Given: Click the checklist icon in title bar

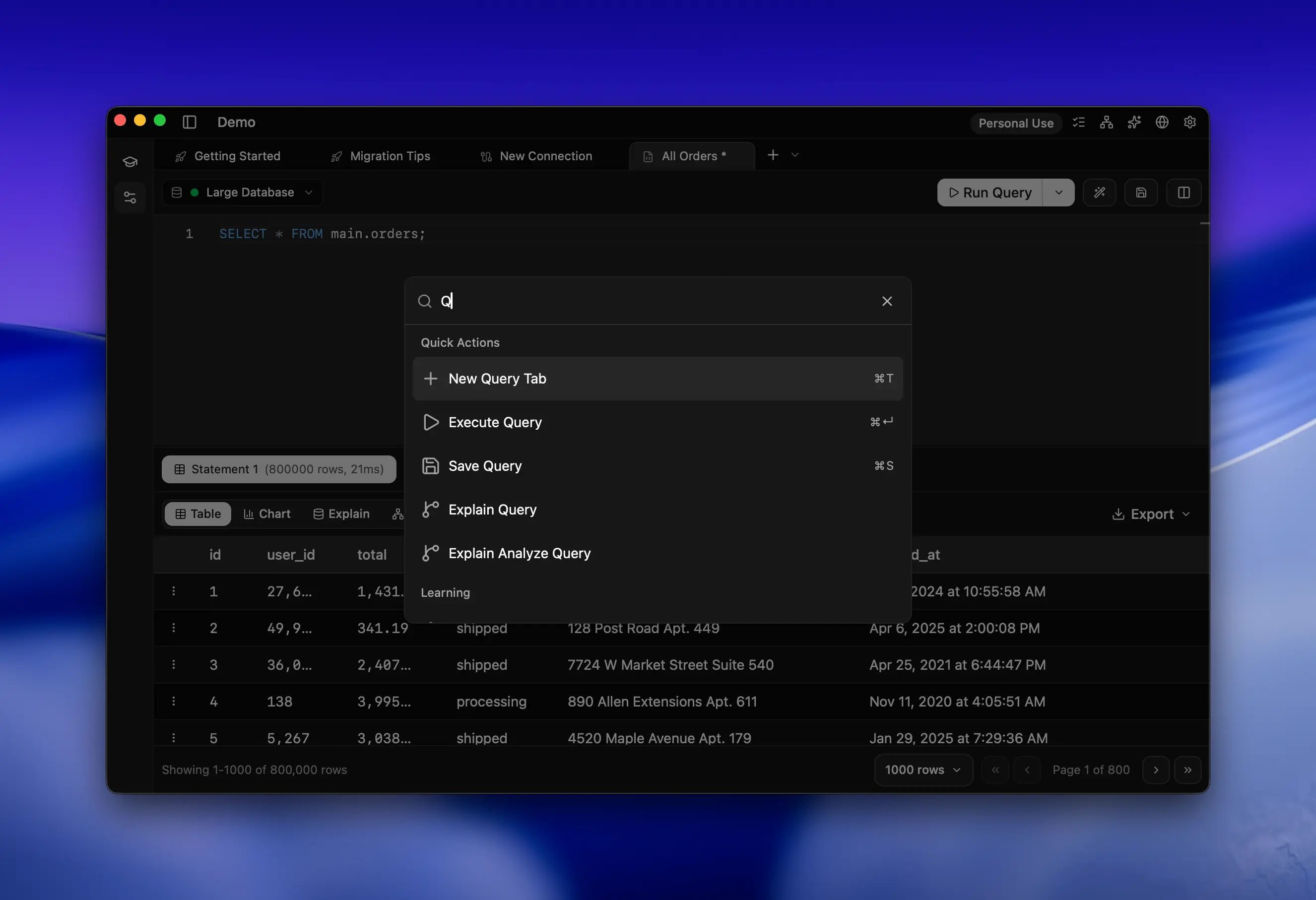Looking at the screenshot, I should (1079, 122).
